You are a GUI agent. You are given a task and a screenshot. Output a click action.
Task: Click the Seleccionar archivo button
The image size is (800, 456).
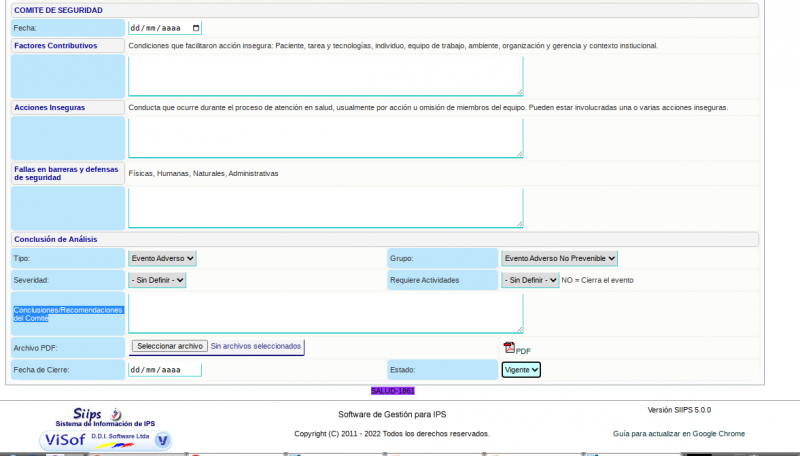coord(170,346)
